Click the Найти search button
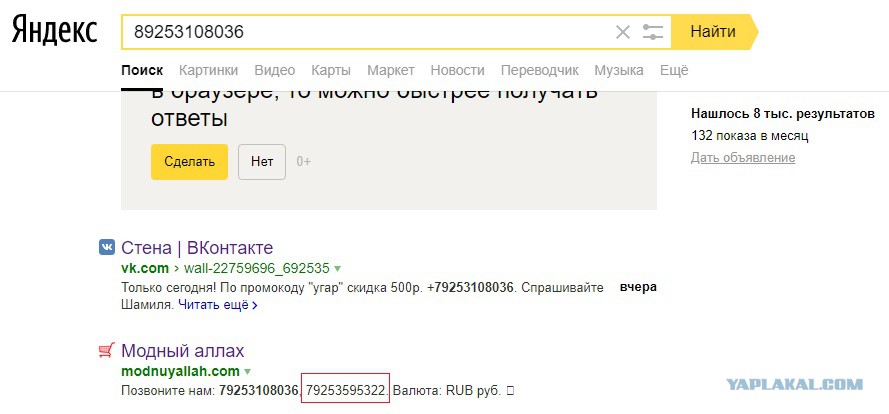 point(713,32)
